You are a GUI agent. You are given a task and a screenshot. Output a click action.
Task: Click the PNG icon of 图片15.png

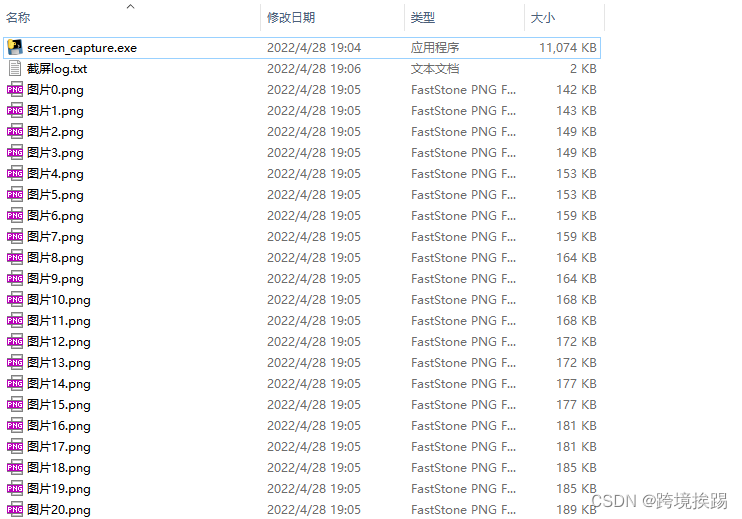pos(15,405)
